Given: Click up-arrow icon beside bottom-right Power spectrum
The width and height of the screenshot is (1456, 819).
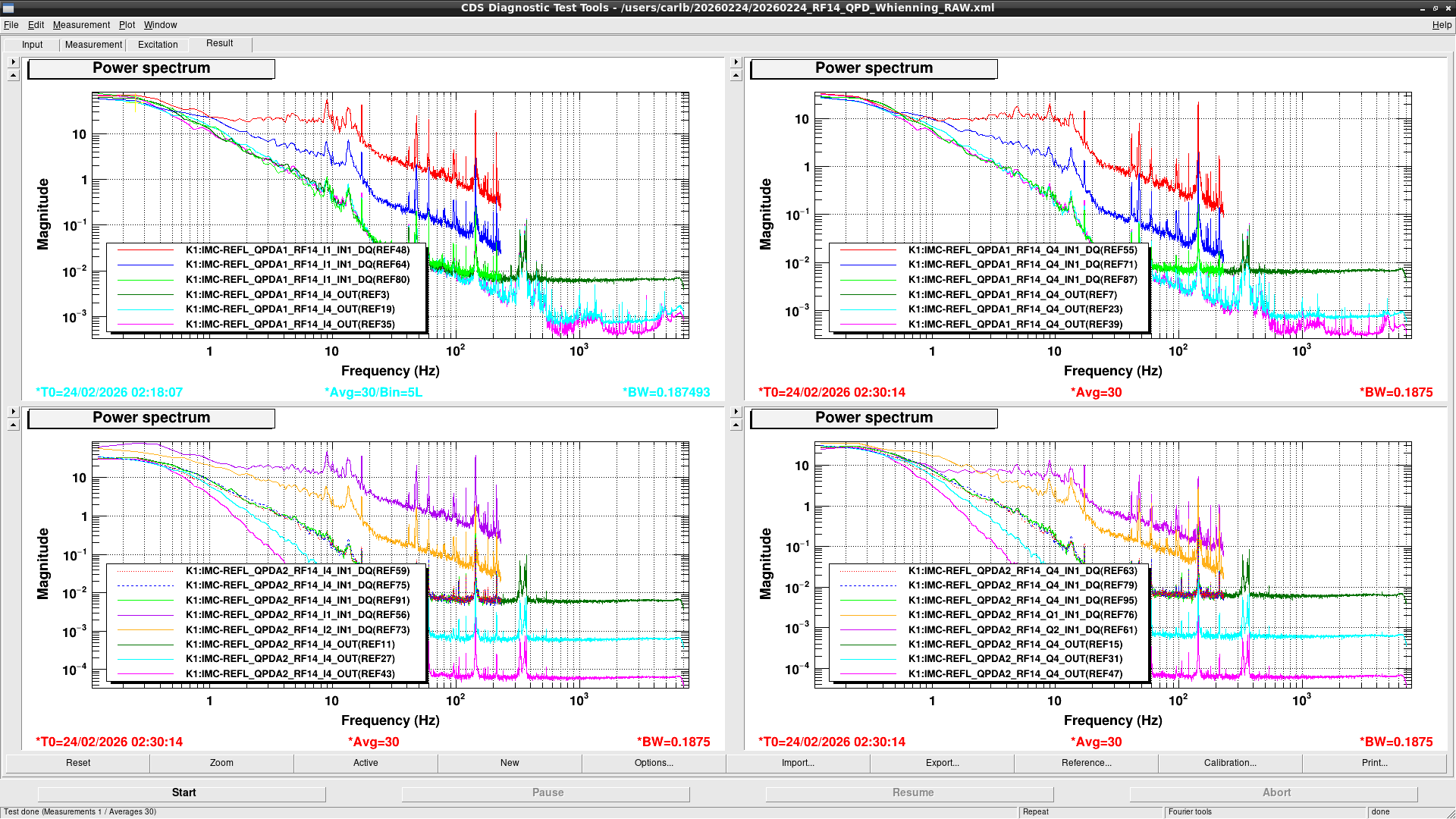Looking at the screenshot, I should point(736,425).
